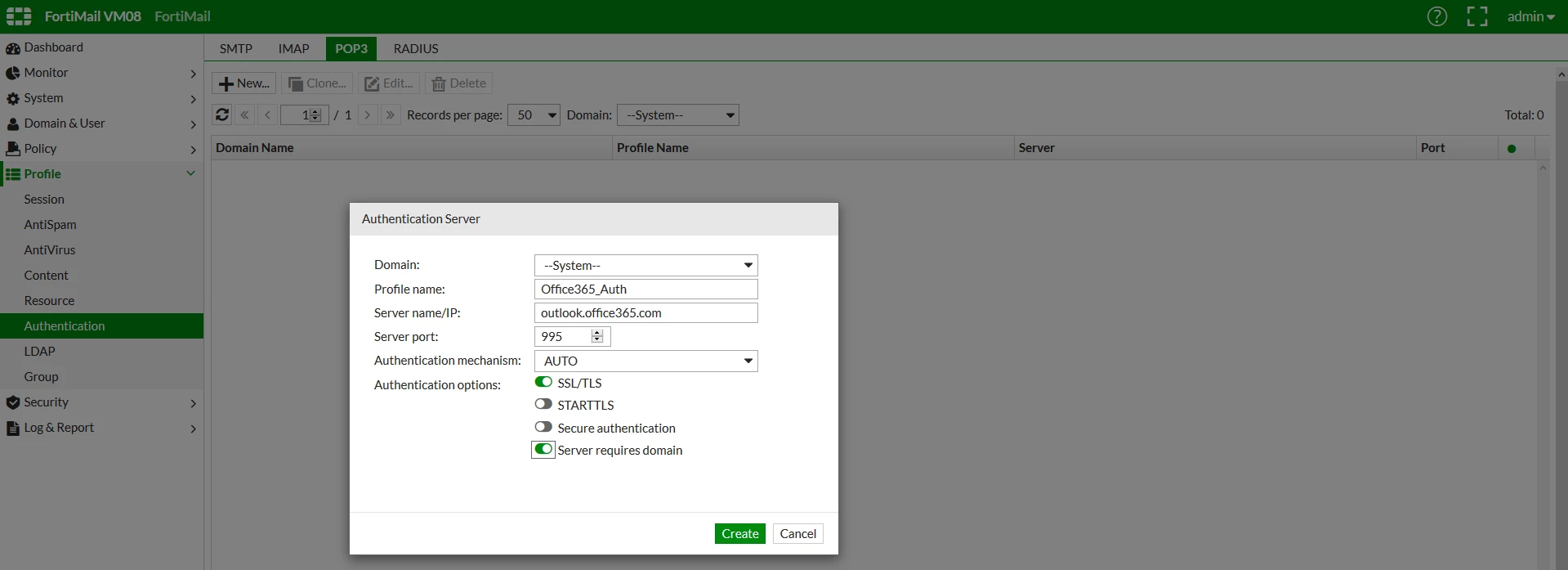The height and width of the screenshot is (570, 1568).
Task: Click the green status dot column header
Action: pyautogui.click(x=1512, y=149)
